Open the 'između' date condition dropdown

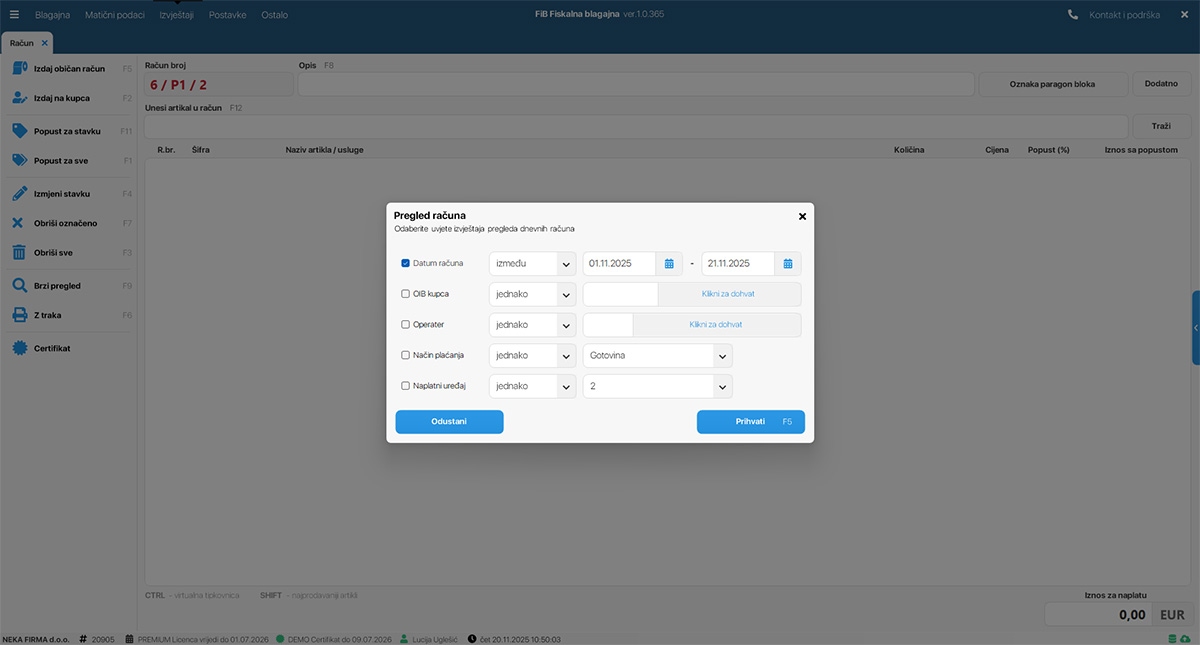[x=565, y=264]
